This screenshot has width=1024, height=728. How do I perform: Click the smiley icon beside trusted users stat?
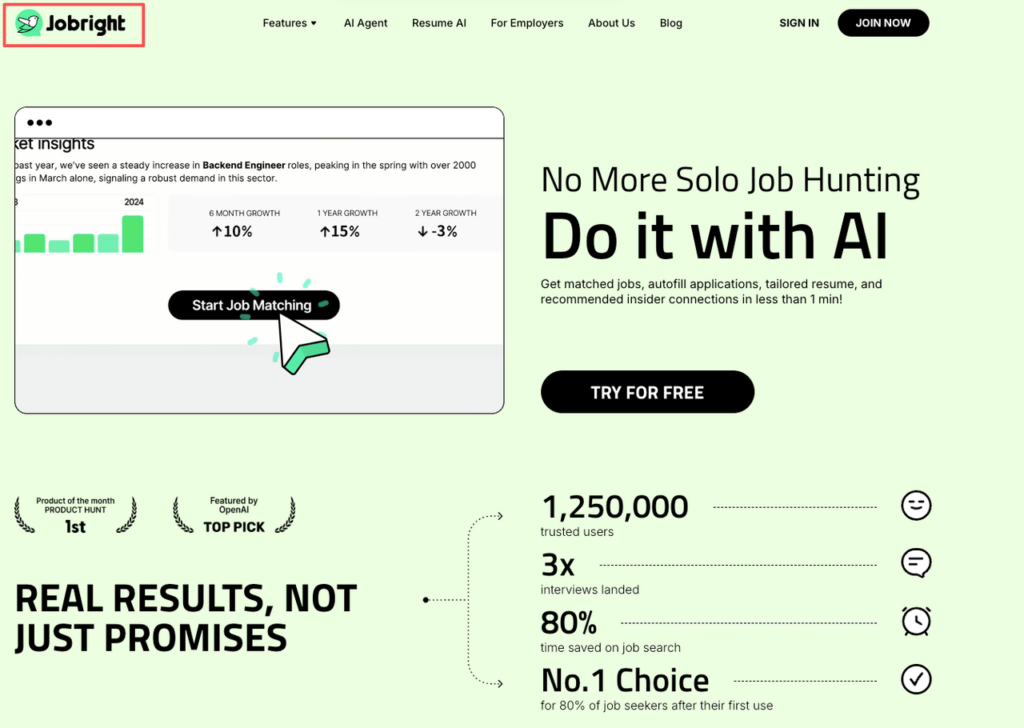(x=916, y=505)
